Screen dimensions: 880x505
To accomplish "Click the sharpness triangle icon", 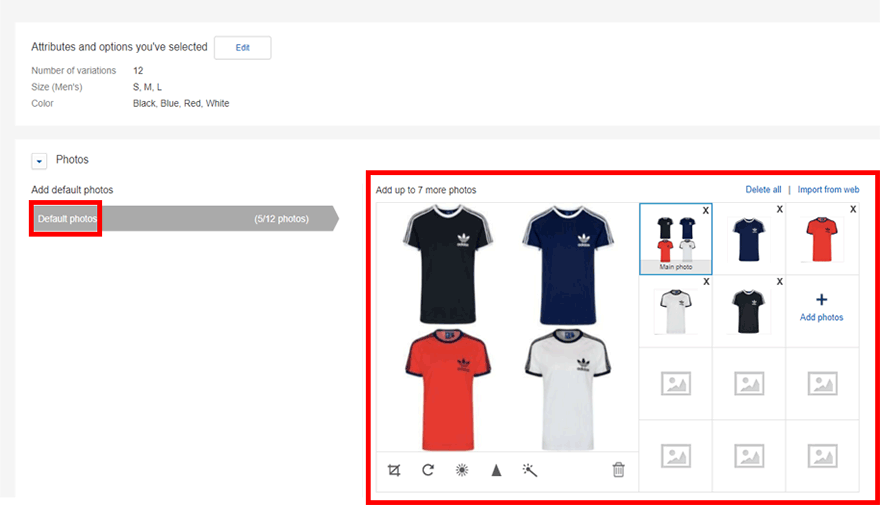I will (496, 470).
